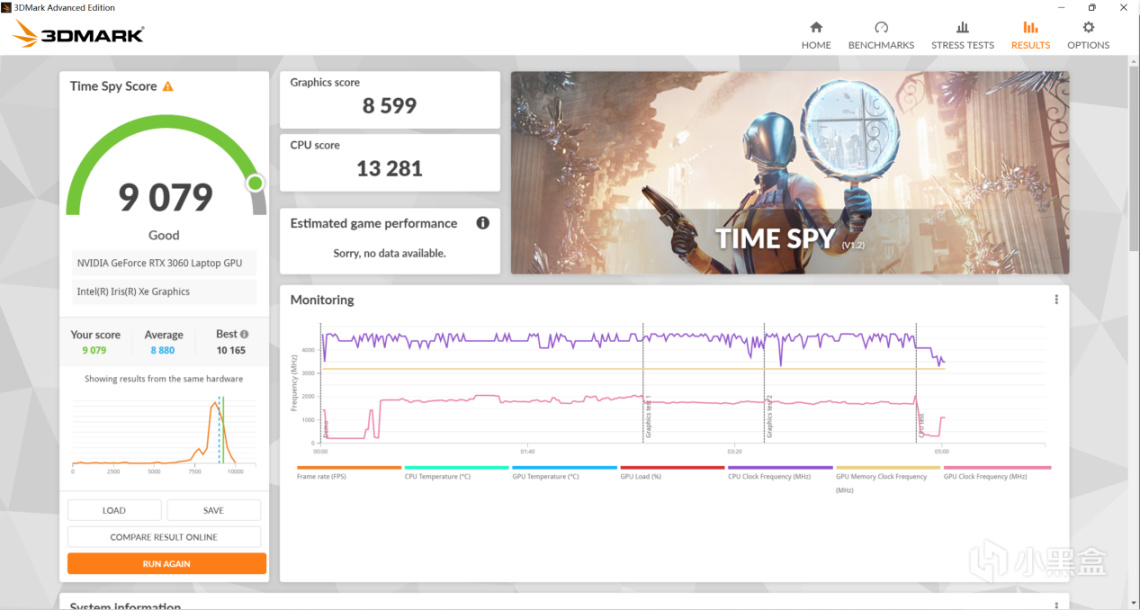Click the Average score 8 880
Image resolution: width=1140 pixels, height=610 pixels.
coord(163,350)
